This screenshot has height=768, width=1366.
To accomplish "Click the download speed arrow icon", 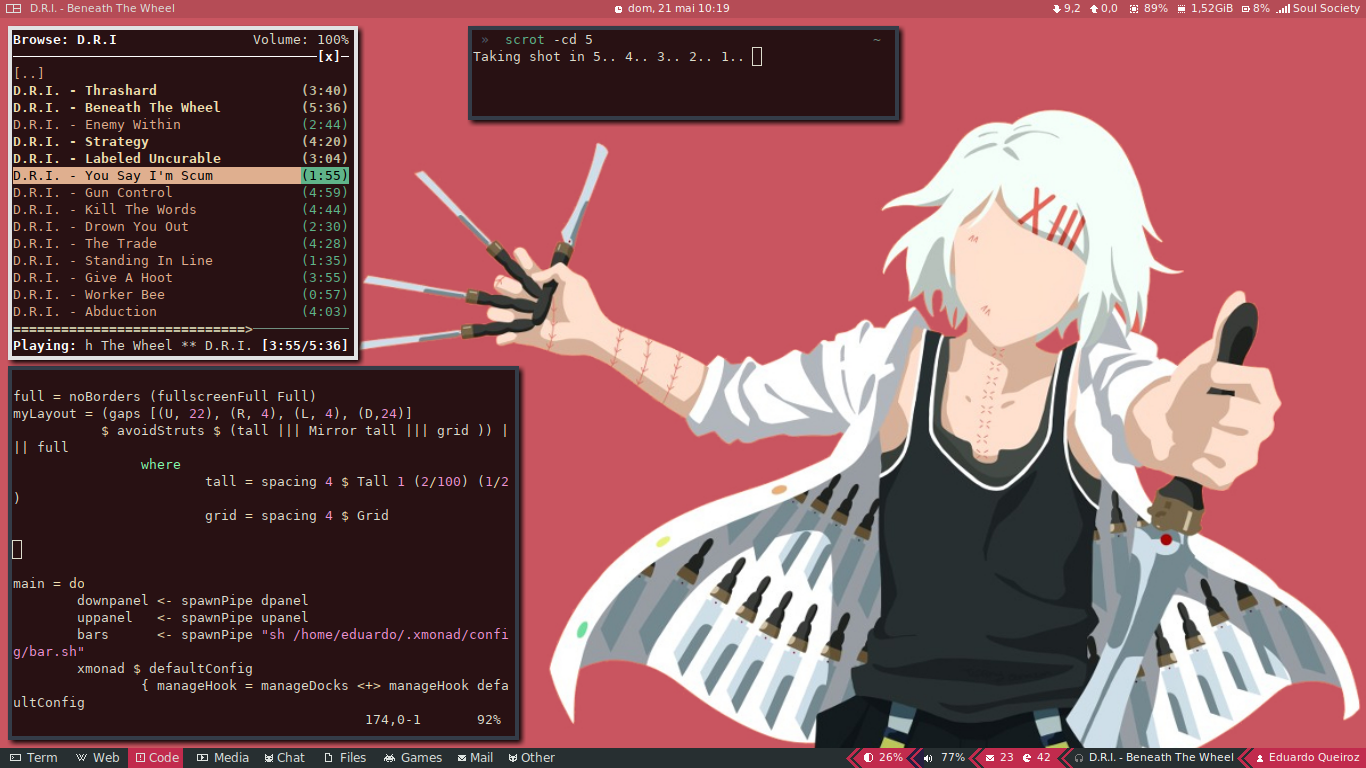I will tap(1057, 8).
